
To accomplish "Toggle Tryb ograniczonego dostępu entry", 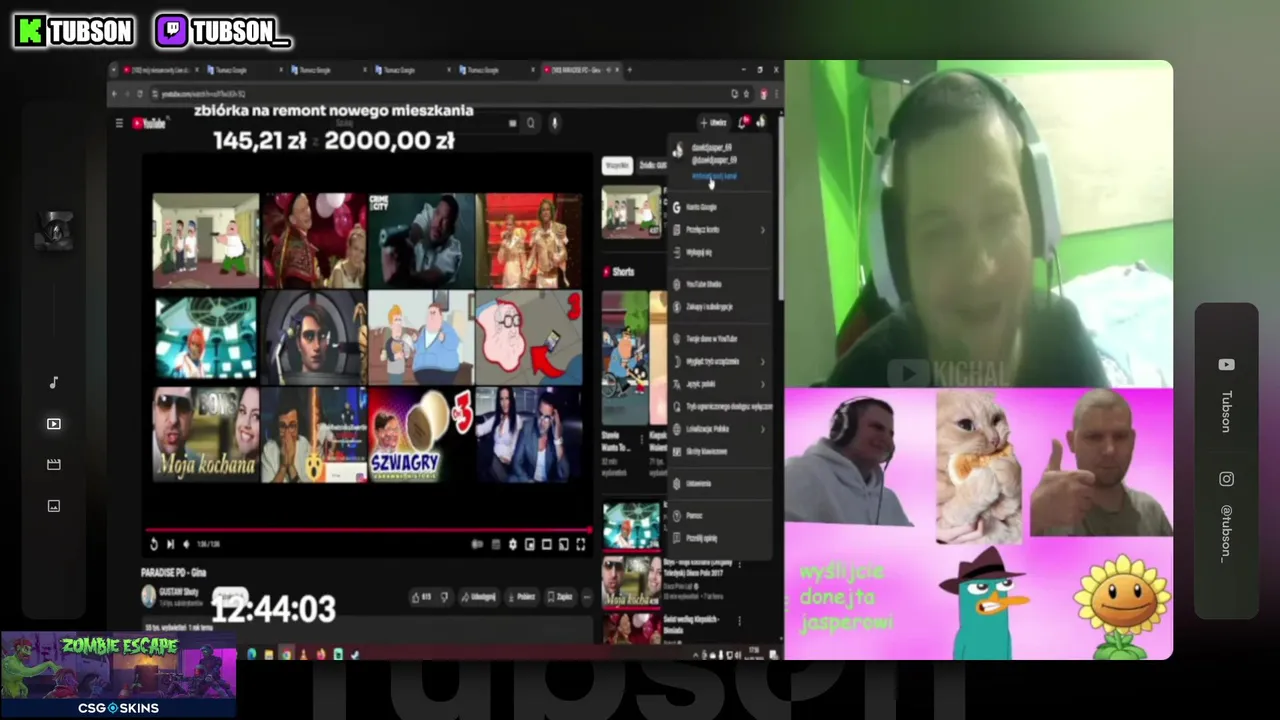I will pos(720,407).
